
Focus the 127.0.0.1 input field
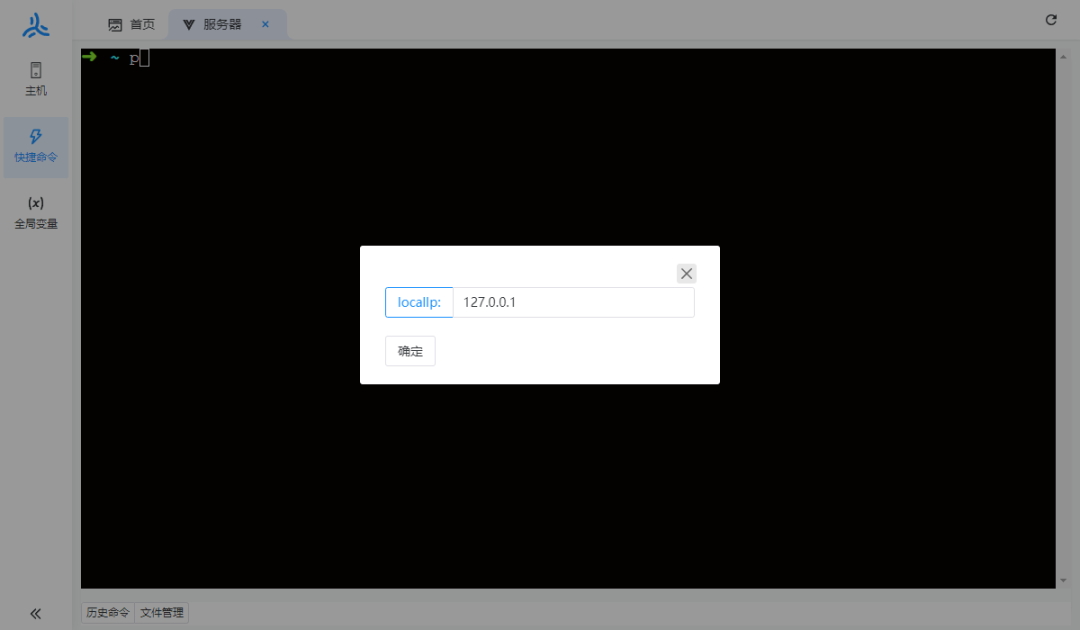(x=573, y=302)
